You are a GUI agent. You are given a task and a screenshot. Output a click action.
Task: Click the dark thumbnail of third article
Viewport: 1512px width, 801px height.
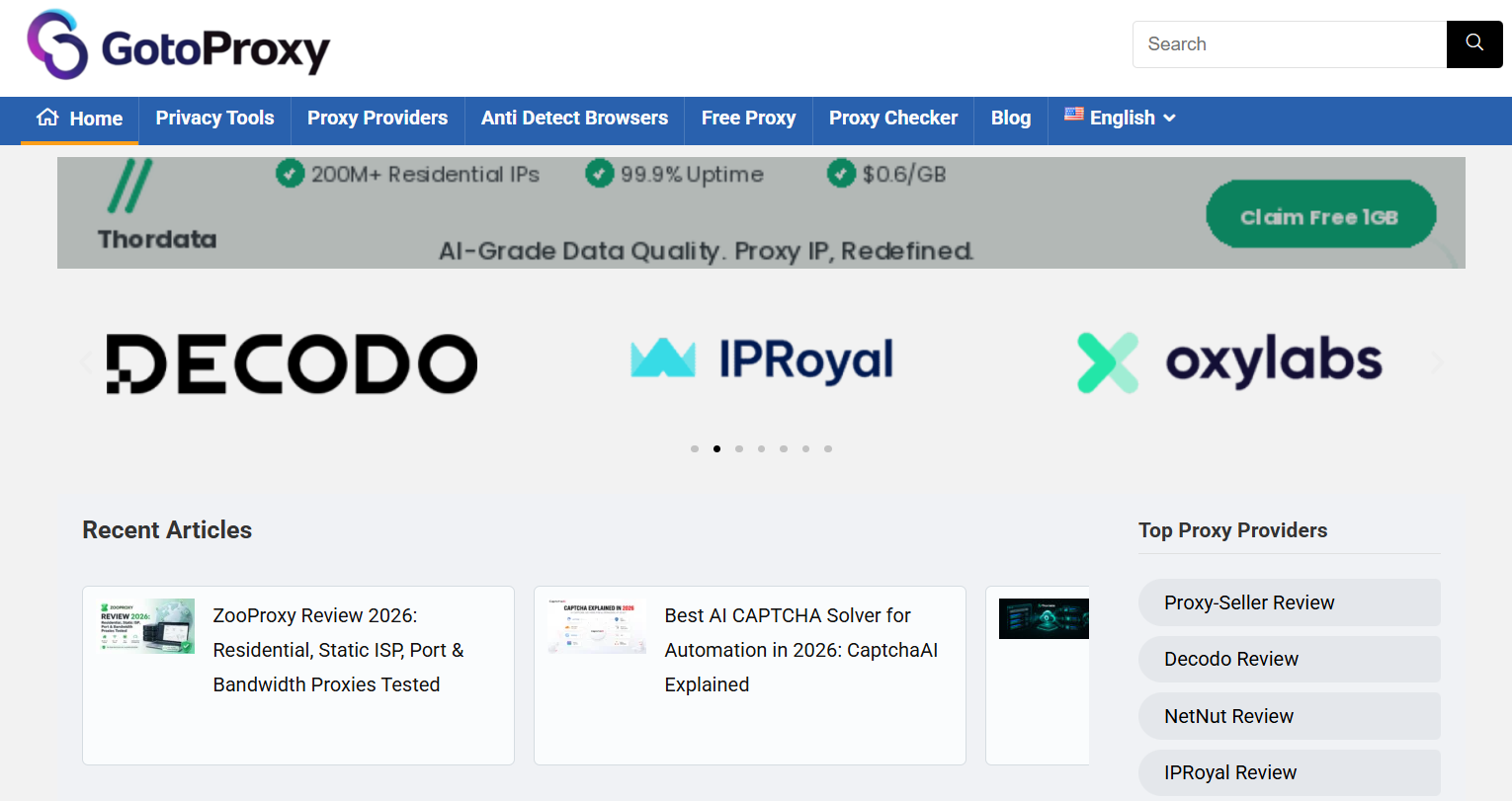tap(1044, 618)
